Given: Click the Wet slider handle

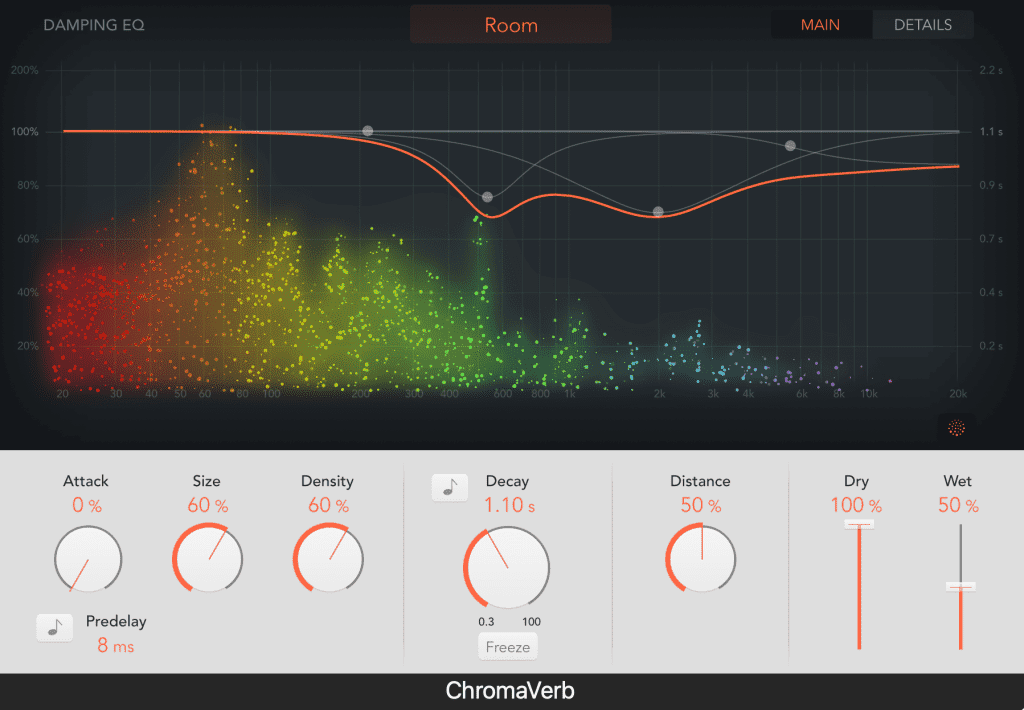Looking at the screenshot, I should 961,587.
